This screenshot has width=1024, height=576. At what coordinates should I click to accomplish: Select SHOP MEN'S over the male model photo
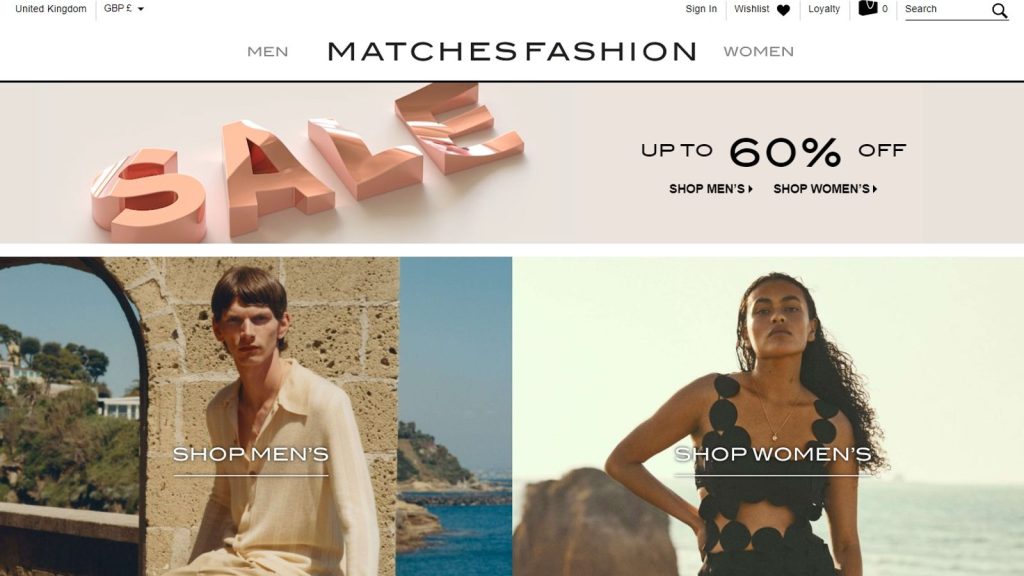pos(251,454)
